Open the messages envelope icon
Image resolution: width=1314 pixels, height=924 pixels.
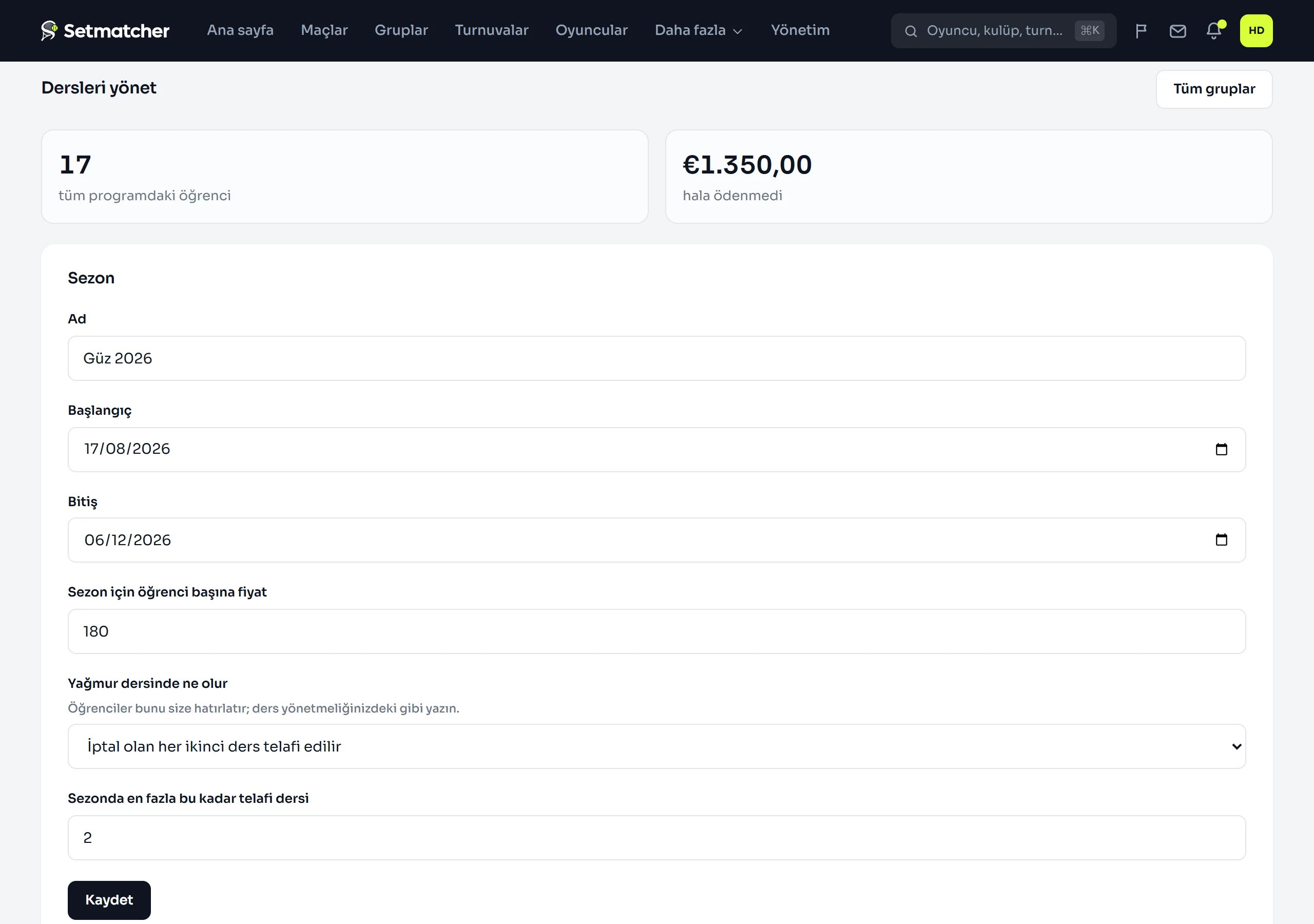pos(1177,31)
